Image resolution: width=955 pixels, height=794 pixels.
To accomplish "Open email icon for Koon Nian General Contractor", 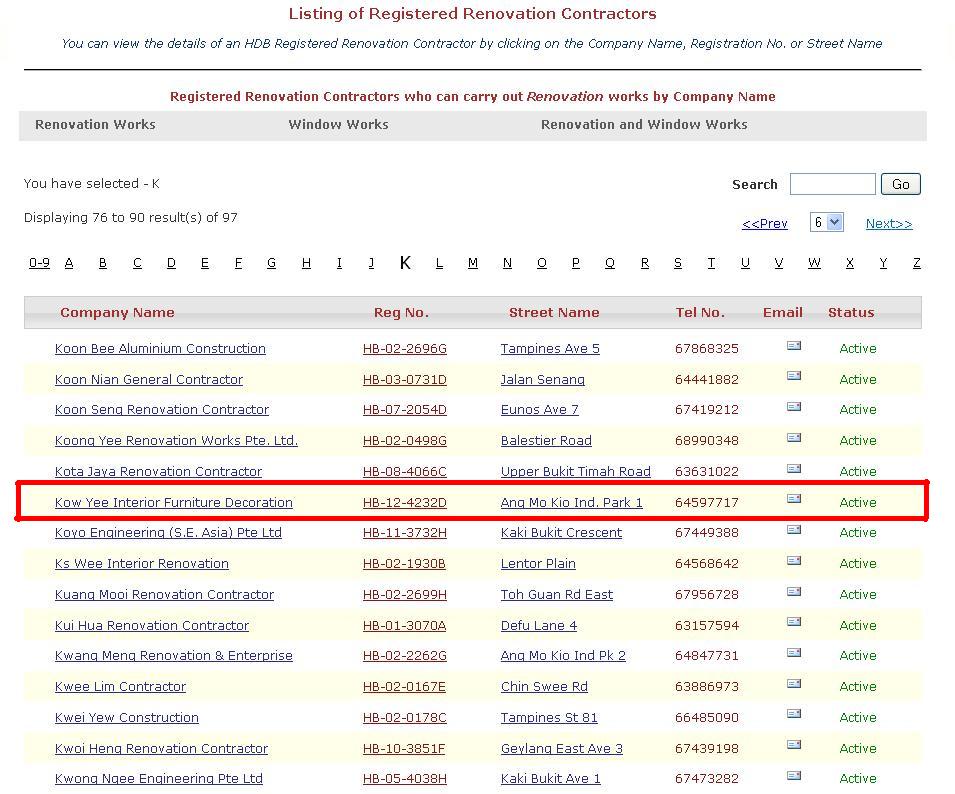I will (794, 376).
